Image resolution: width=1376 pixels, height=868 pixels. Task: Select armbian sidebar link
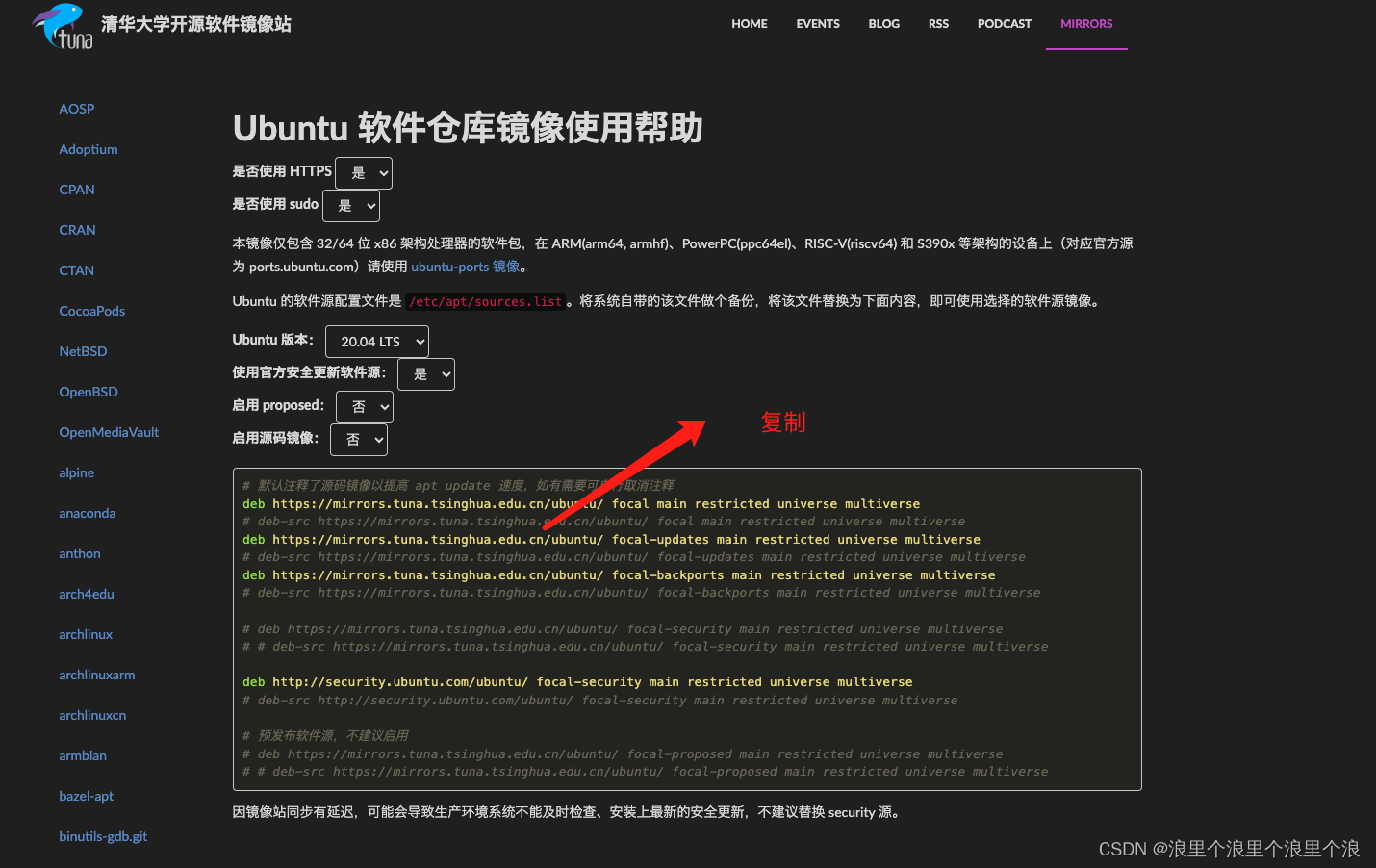pyautogui.click(x=83, y=755)
